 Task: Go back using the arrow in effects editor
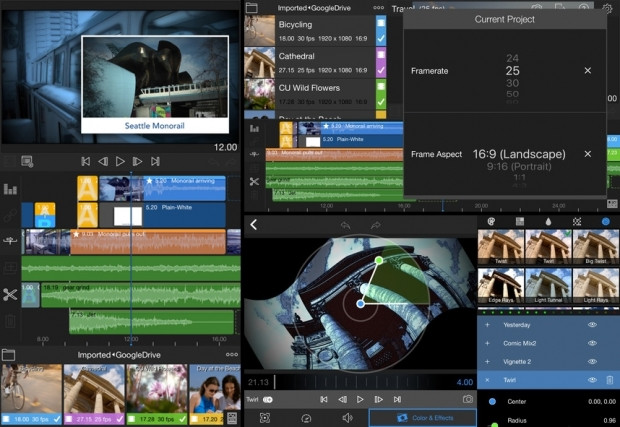coord(253,225)
